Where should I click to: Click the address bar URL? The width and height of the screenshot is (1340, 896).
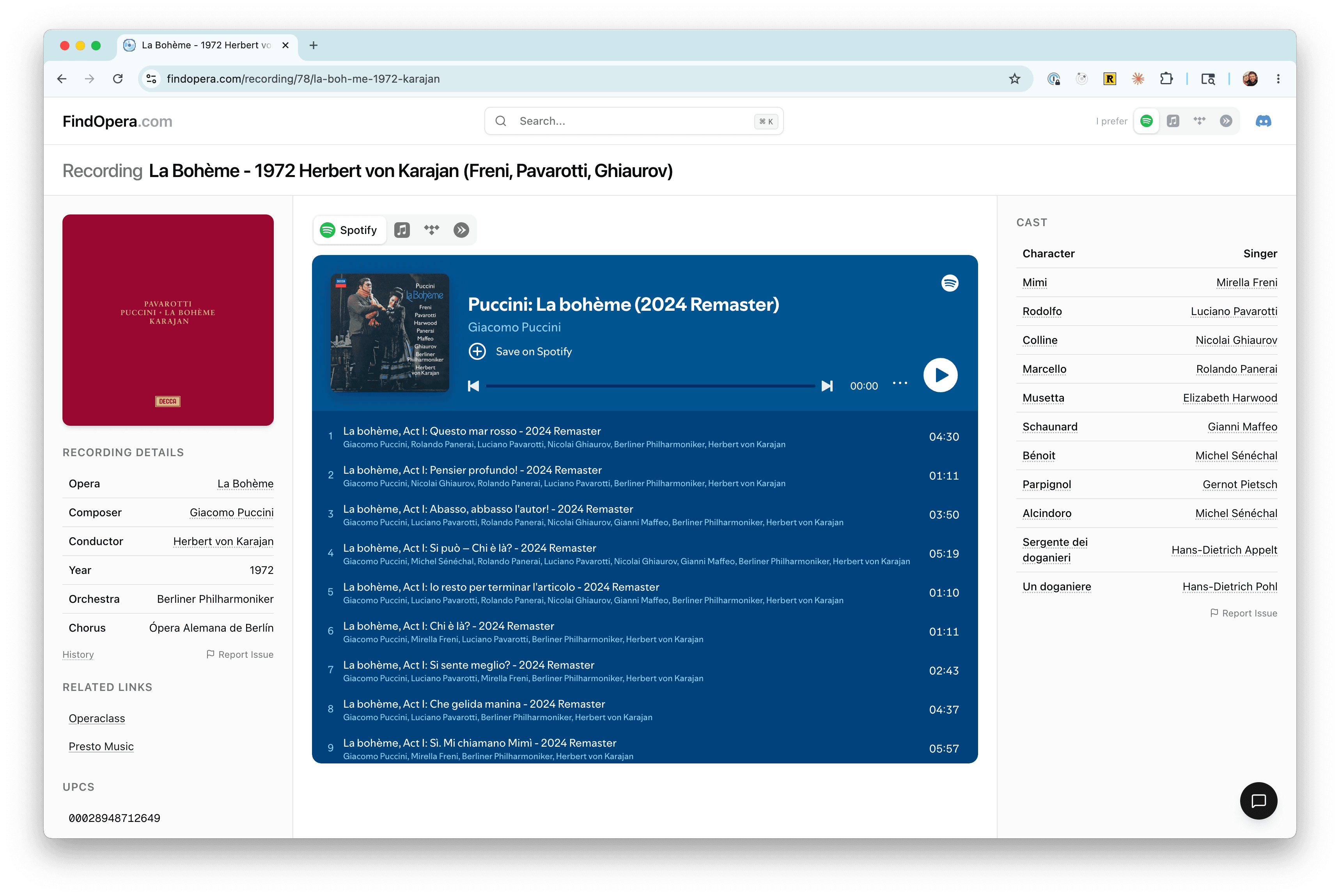[x=303, y=79]
